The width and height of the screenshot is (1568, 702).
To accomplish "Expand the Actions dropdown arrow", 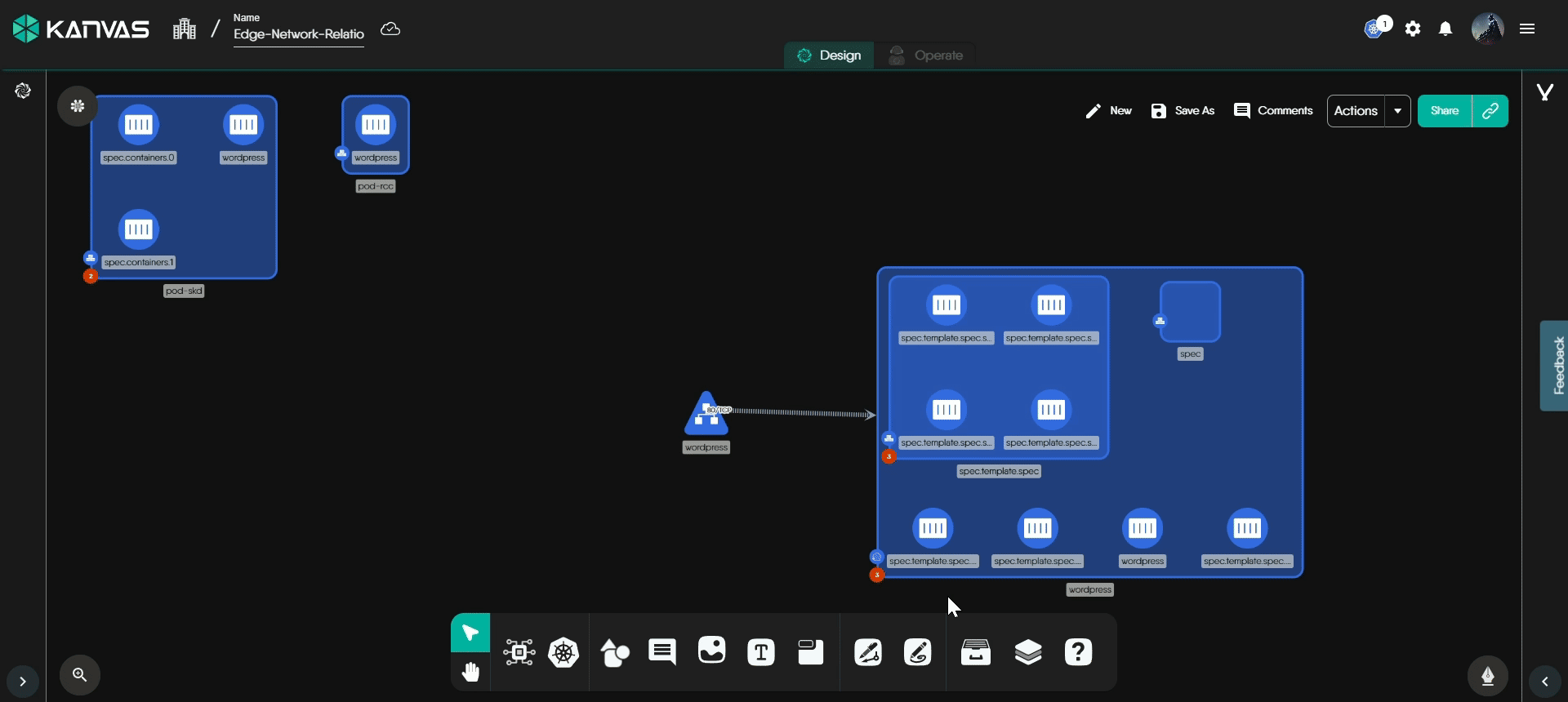I will (x=1398, y=111).
